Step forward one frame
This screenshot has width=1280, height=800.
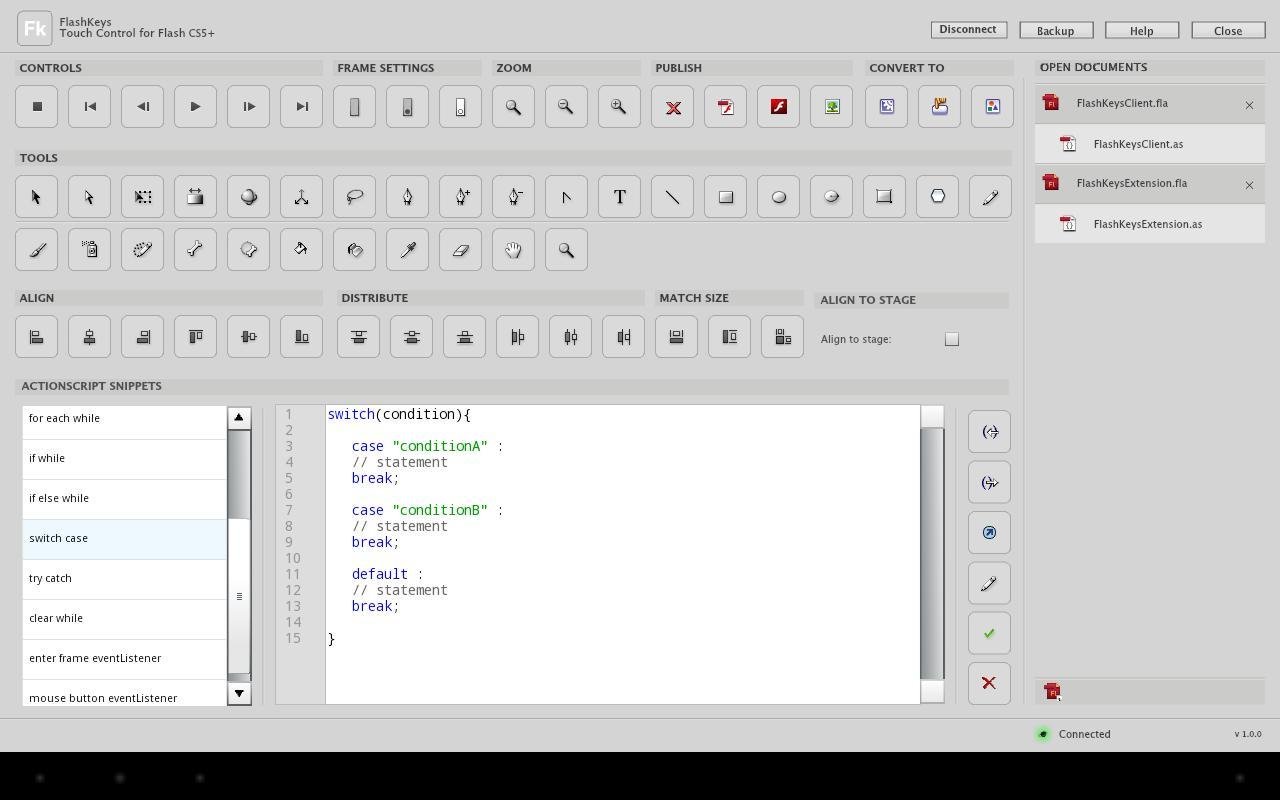tap(249, 107)
